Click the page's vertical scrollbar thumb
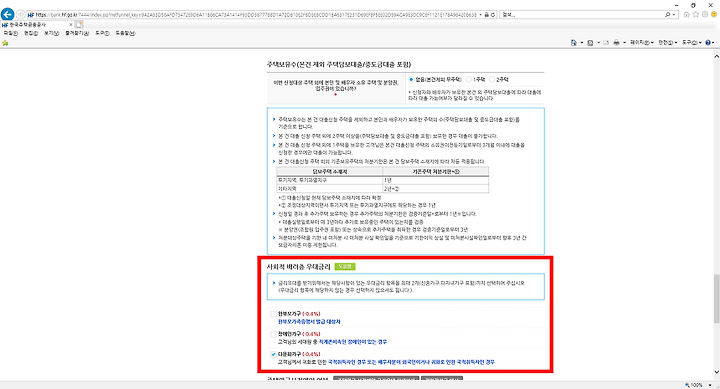 click(x=716, y=298)
